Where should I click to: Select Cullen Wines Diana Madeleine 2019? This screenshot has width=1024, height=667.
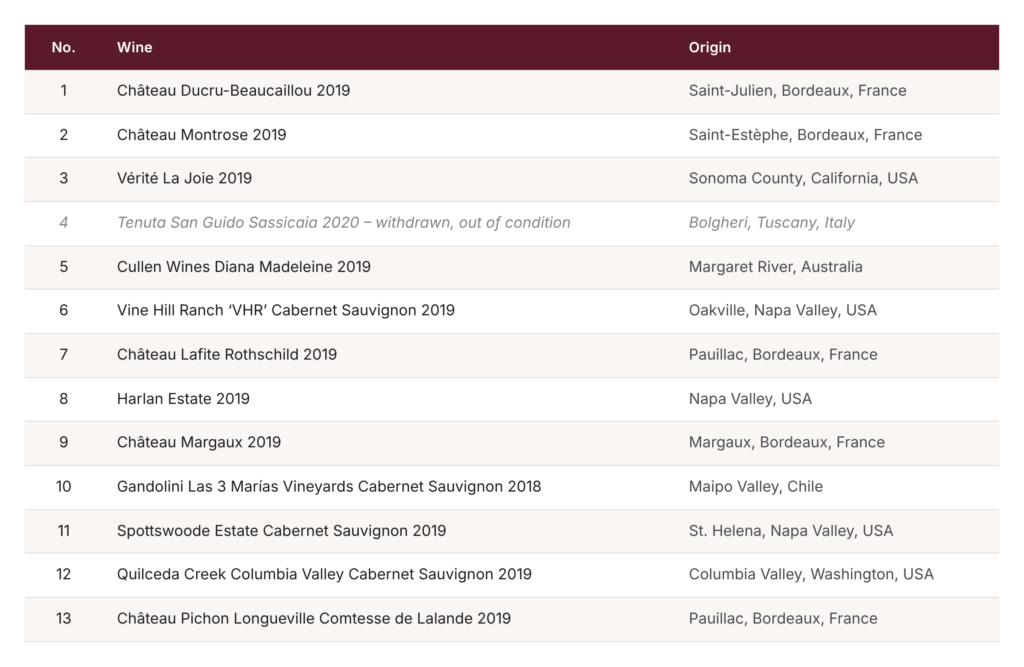pyautogui.click(x=244, y=267)
